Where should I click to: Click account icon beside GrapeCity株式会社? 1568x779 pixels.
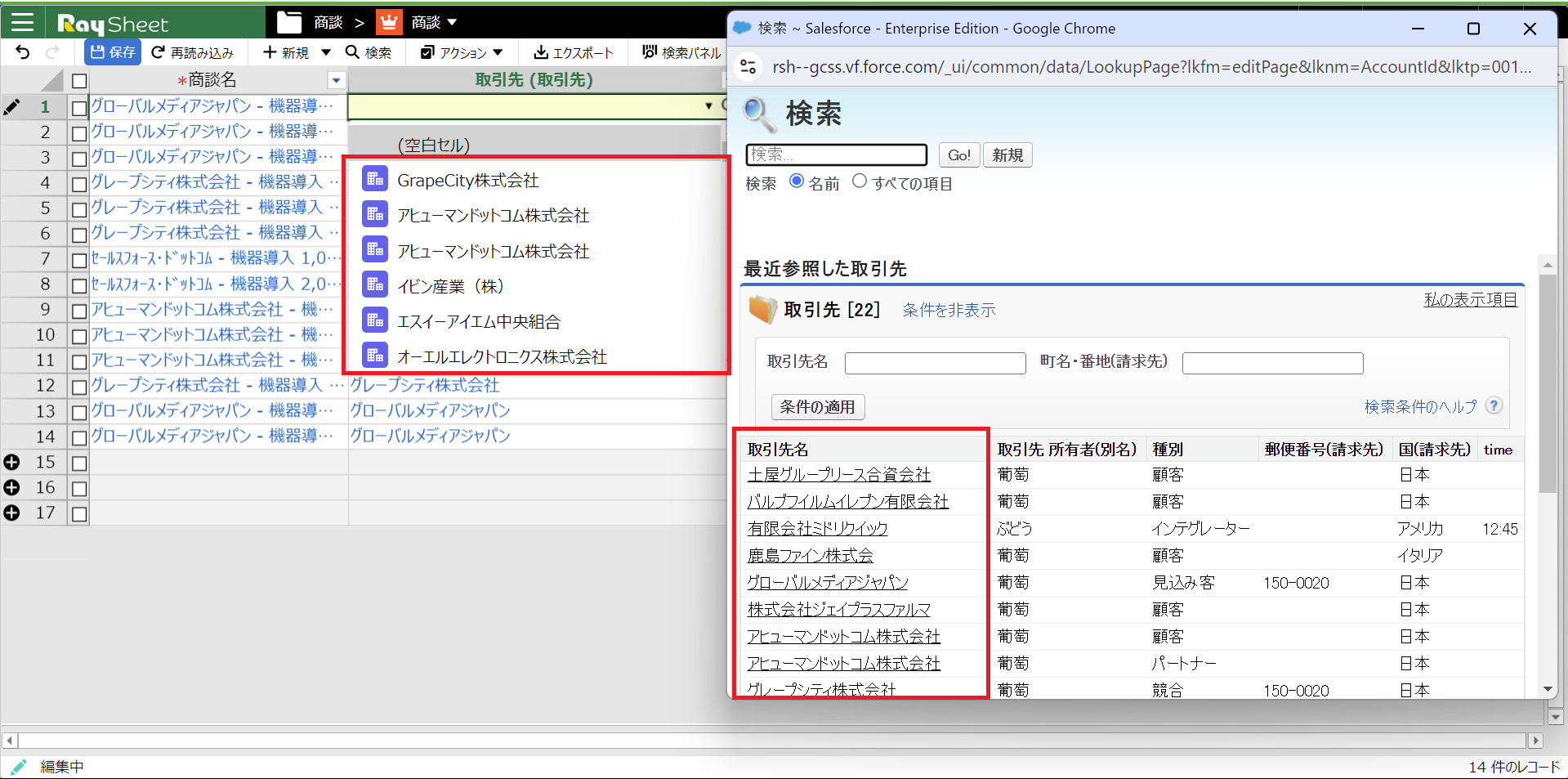[375, 179]
